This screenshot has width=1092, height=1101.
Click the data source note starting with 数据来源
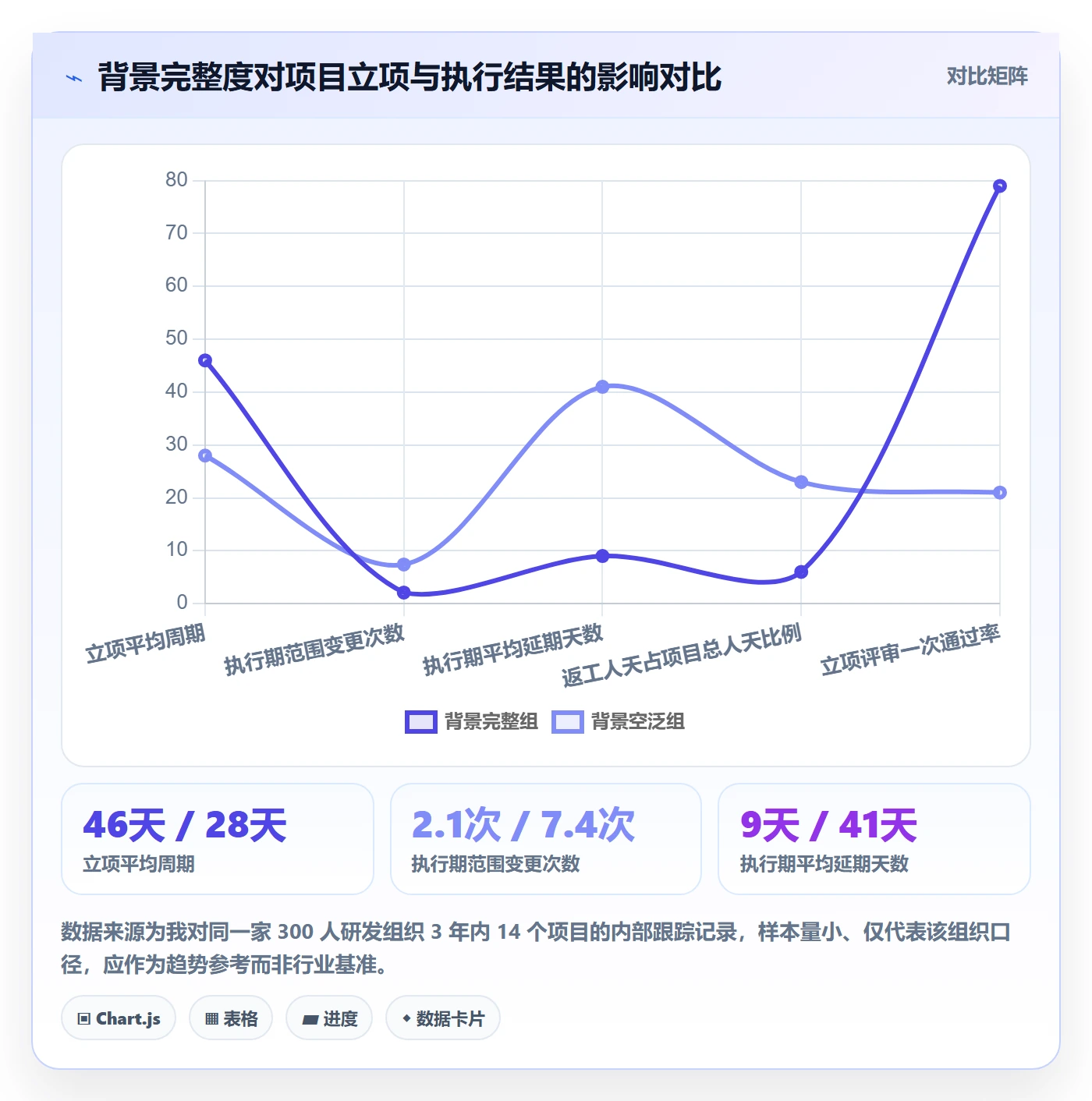coord(536,948)
